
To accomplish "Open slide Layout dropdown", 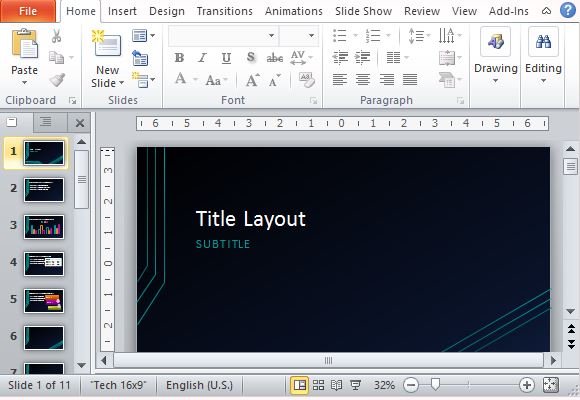I will (144, 36).
